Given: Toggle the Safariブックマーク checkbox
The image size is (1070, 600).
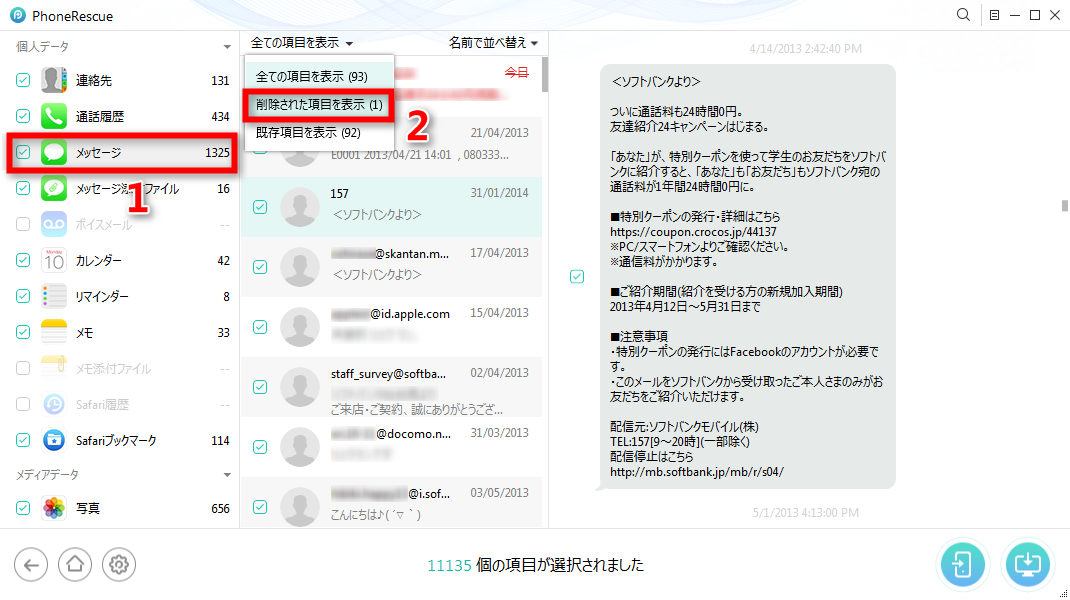Looking at the screenshot, I should click(23, 440).
